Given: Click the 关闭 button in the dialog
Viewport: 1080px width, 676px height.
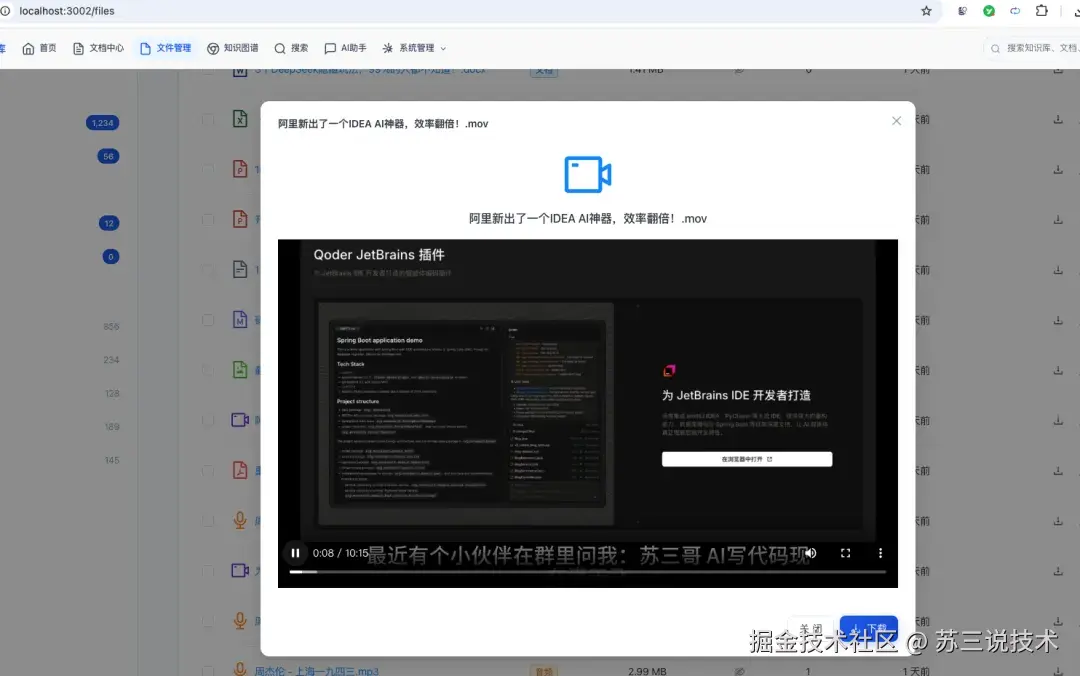Looking at the screenshot, I should 811,628.
